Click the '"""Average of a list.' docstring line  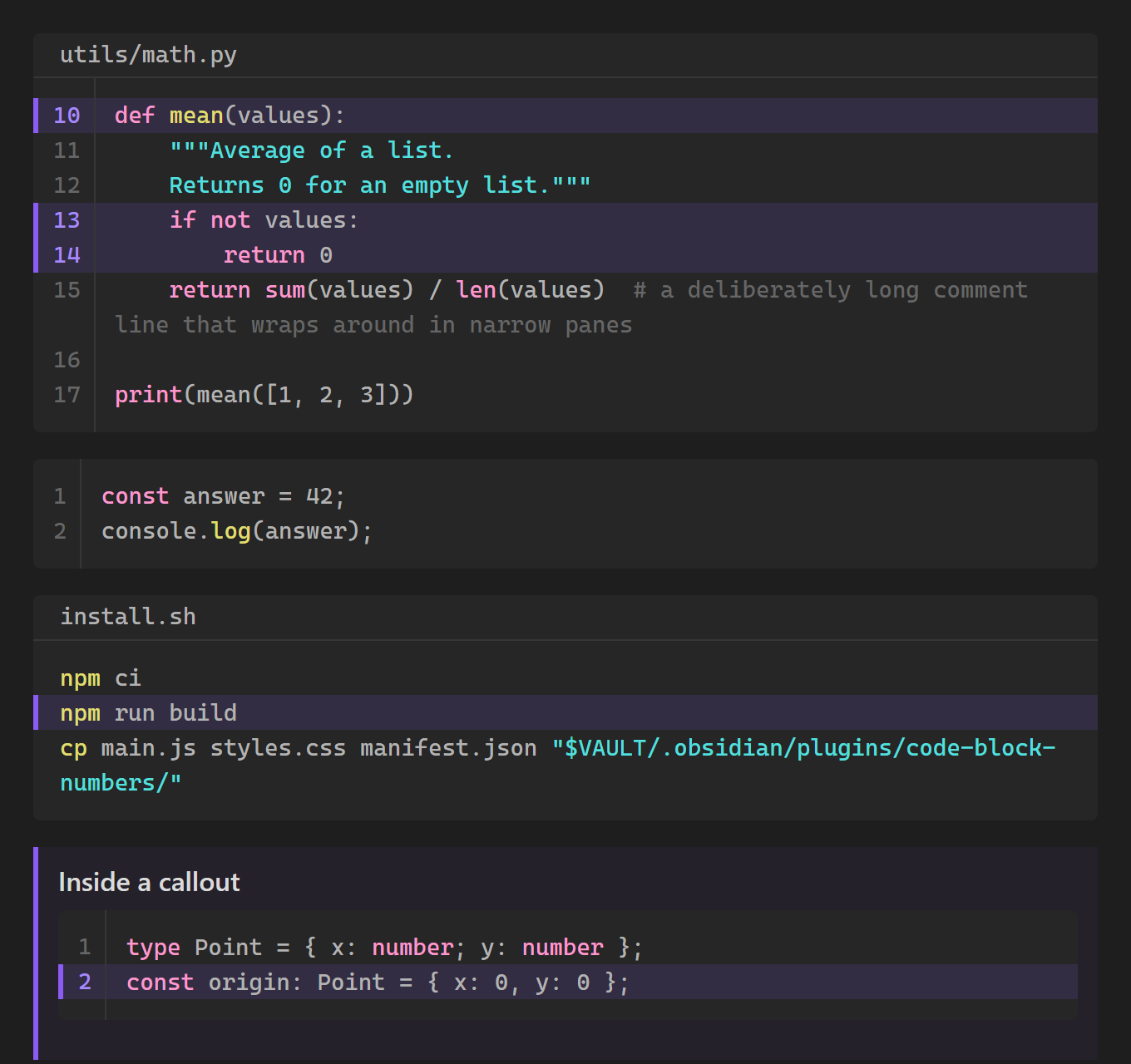click(311, 150)
